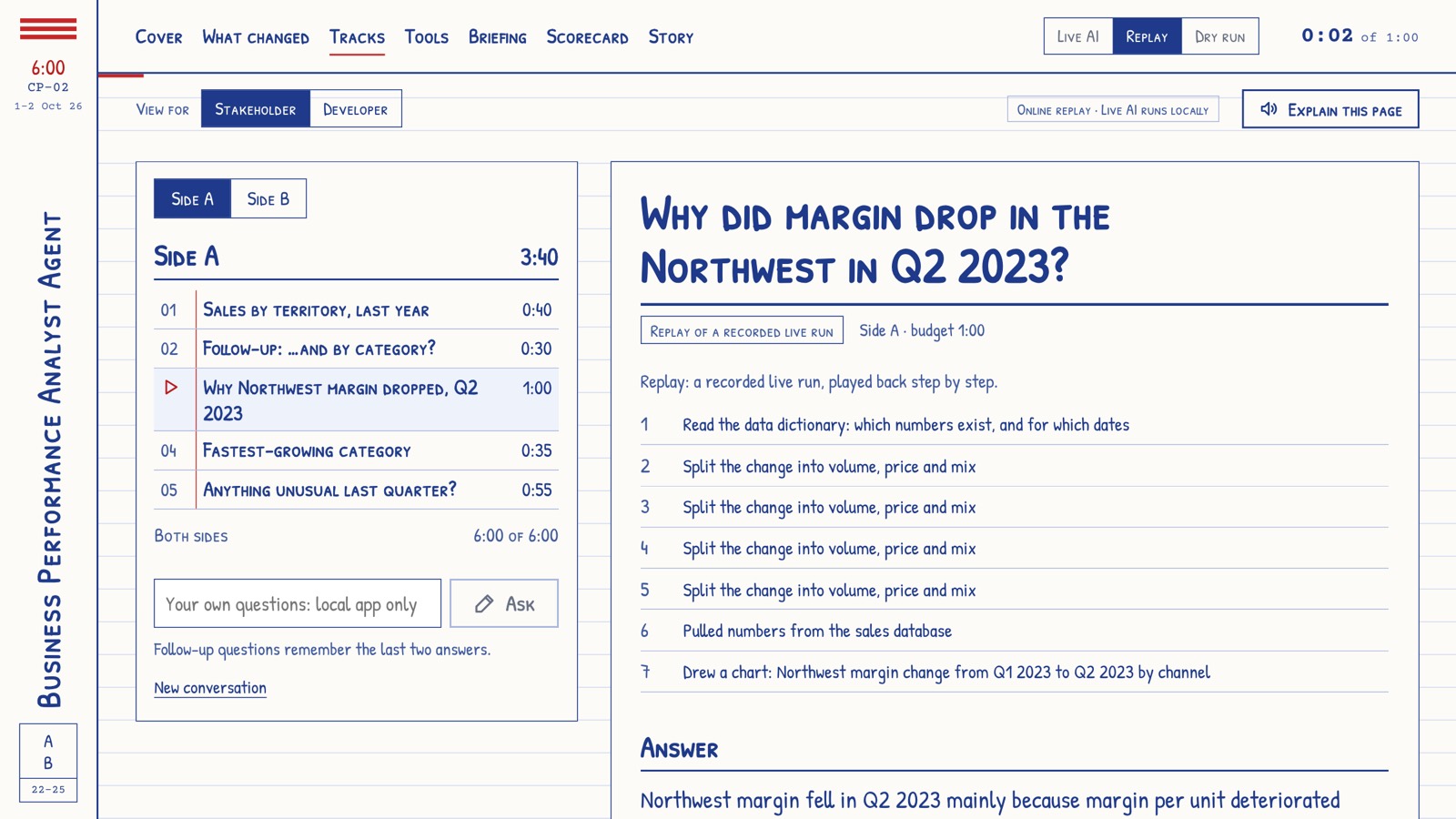Click the Replay of a recorded live run badge
The width and height of the screenshot is (1456, 819).
pos(742,330)
